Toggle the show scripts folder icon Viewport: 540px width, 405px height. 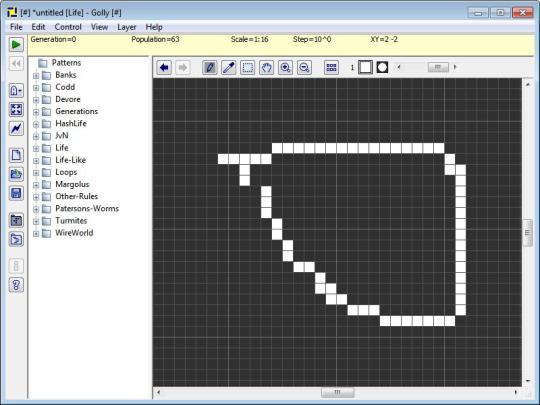[16, 239]
